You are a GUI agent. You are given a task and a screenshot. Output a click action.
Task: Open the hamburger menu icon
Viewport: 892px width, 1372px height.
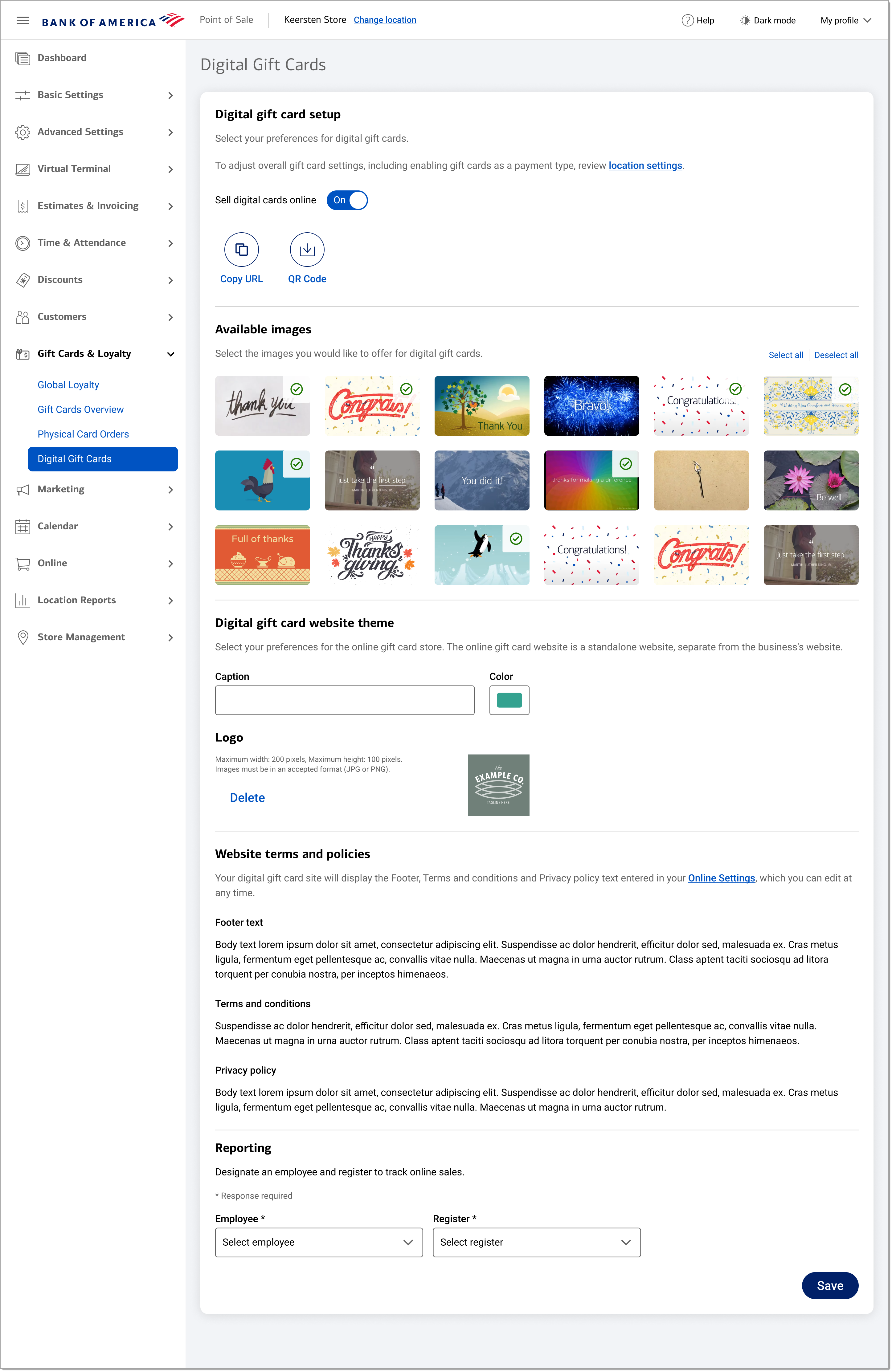tap(23, 20)
